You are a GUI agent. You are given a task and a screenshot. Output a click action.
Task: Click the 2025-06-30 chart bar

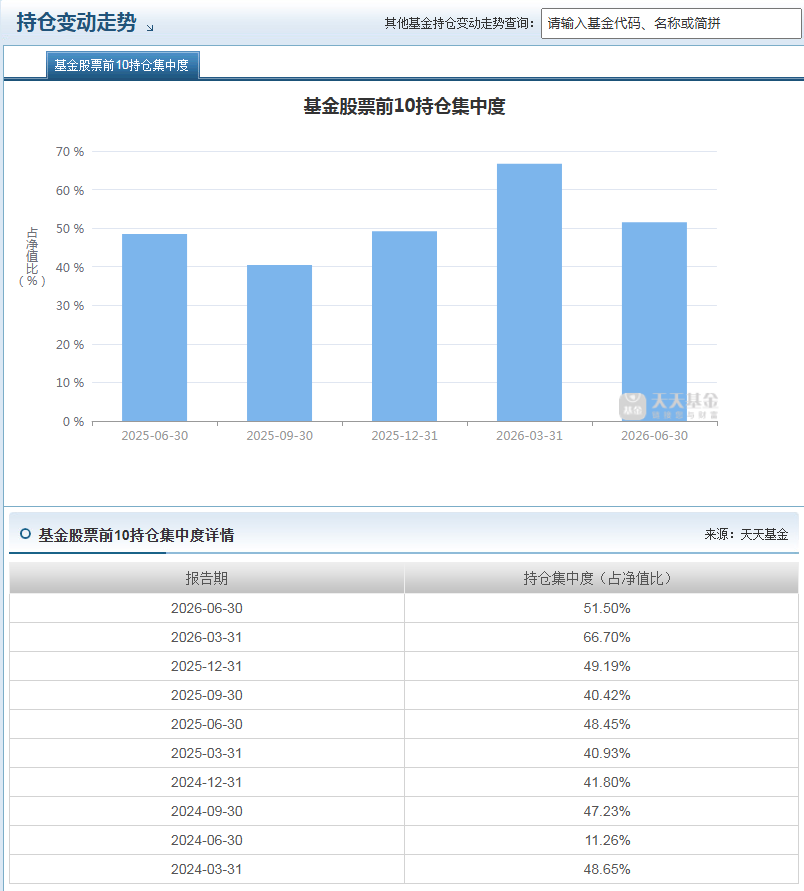(x=155, y=328)
